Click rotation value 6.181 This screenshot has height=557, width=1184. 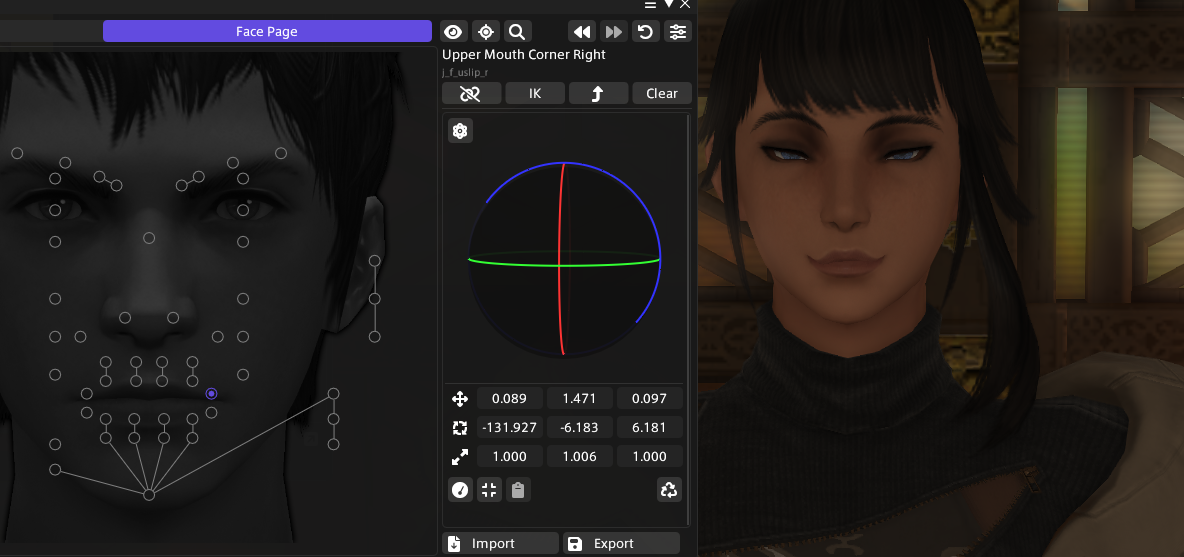(649, 427)
